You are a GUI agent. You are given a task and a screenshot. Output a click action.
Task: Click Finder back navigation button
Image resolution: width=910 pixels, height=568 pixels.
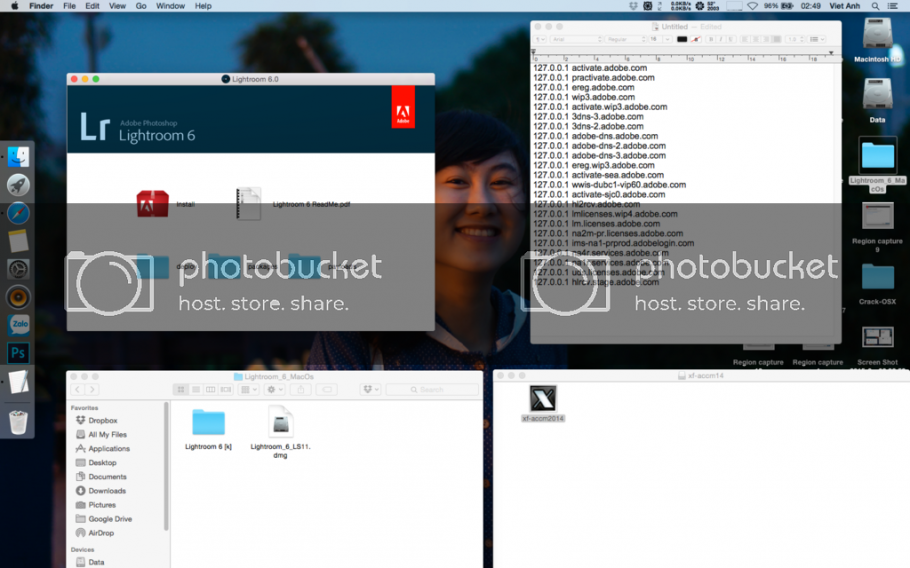click(x=78, y=389)
